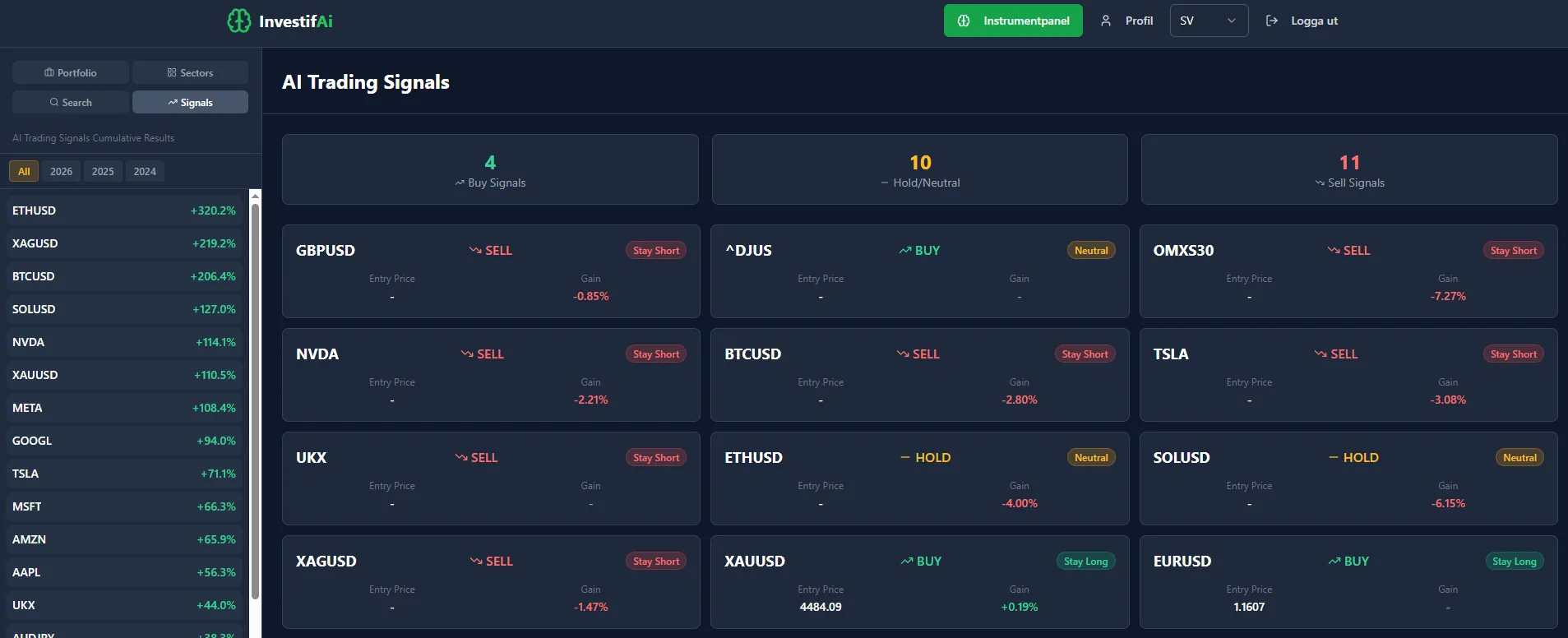Screen dimensions: 1568x638
Task: Click the InvestifAi brain logo icon
Action: pyautogui.click(x=239, y=21)
